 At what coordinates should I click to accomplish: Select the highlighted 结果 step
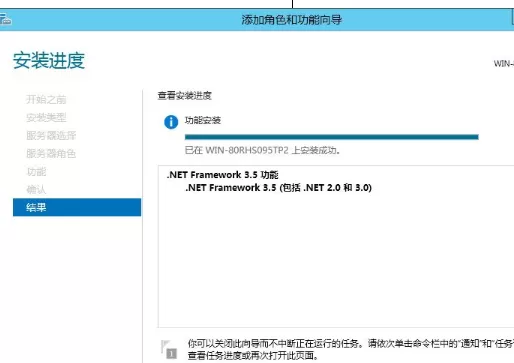(77, 207)
